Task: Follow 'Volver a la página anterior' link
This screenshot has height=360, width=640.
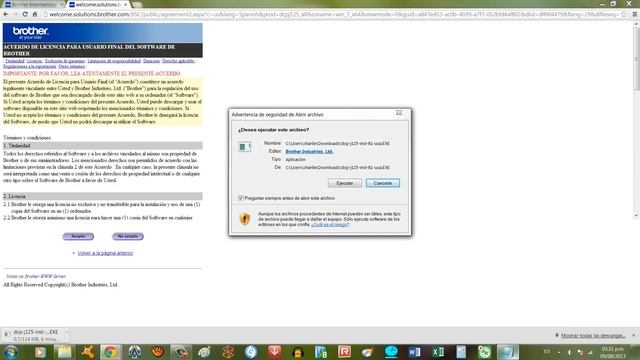Action: click(105, 253)
